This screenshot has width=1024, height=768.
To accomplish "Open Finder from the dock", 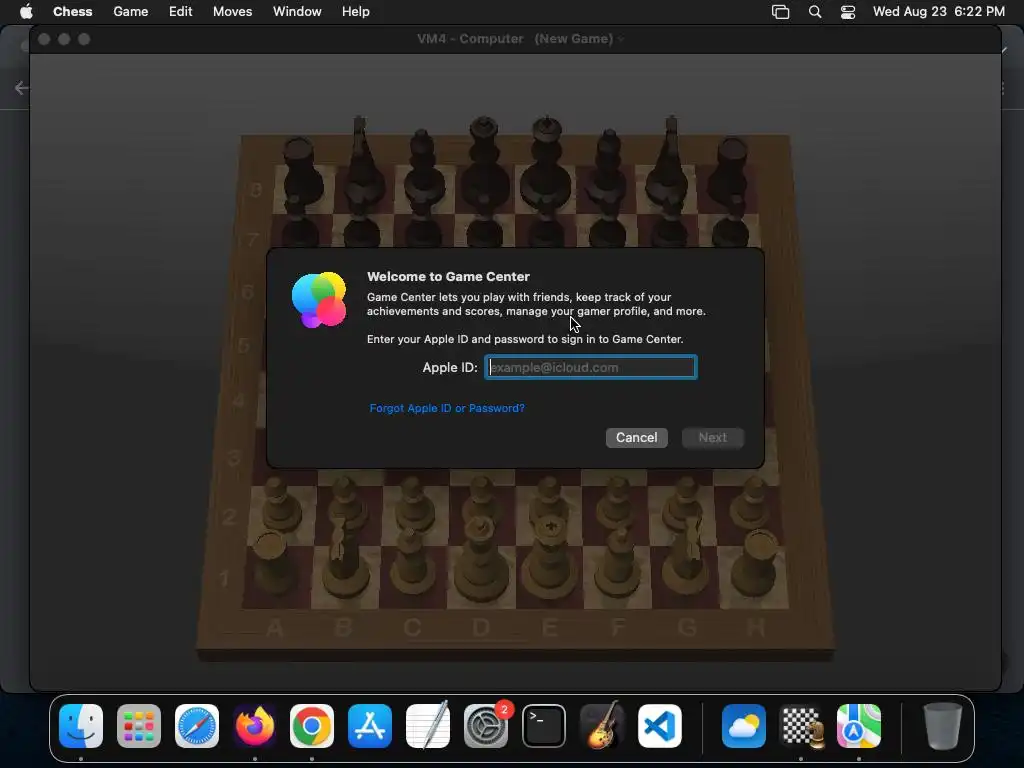I will pos(81,726).
